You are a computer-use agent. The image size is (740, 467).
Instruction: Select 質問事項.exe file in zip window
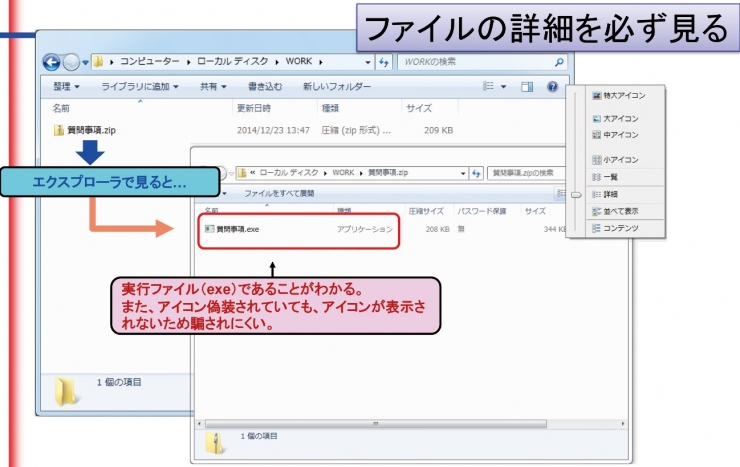click(x=238, y=229)
